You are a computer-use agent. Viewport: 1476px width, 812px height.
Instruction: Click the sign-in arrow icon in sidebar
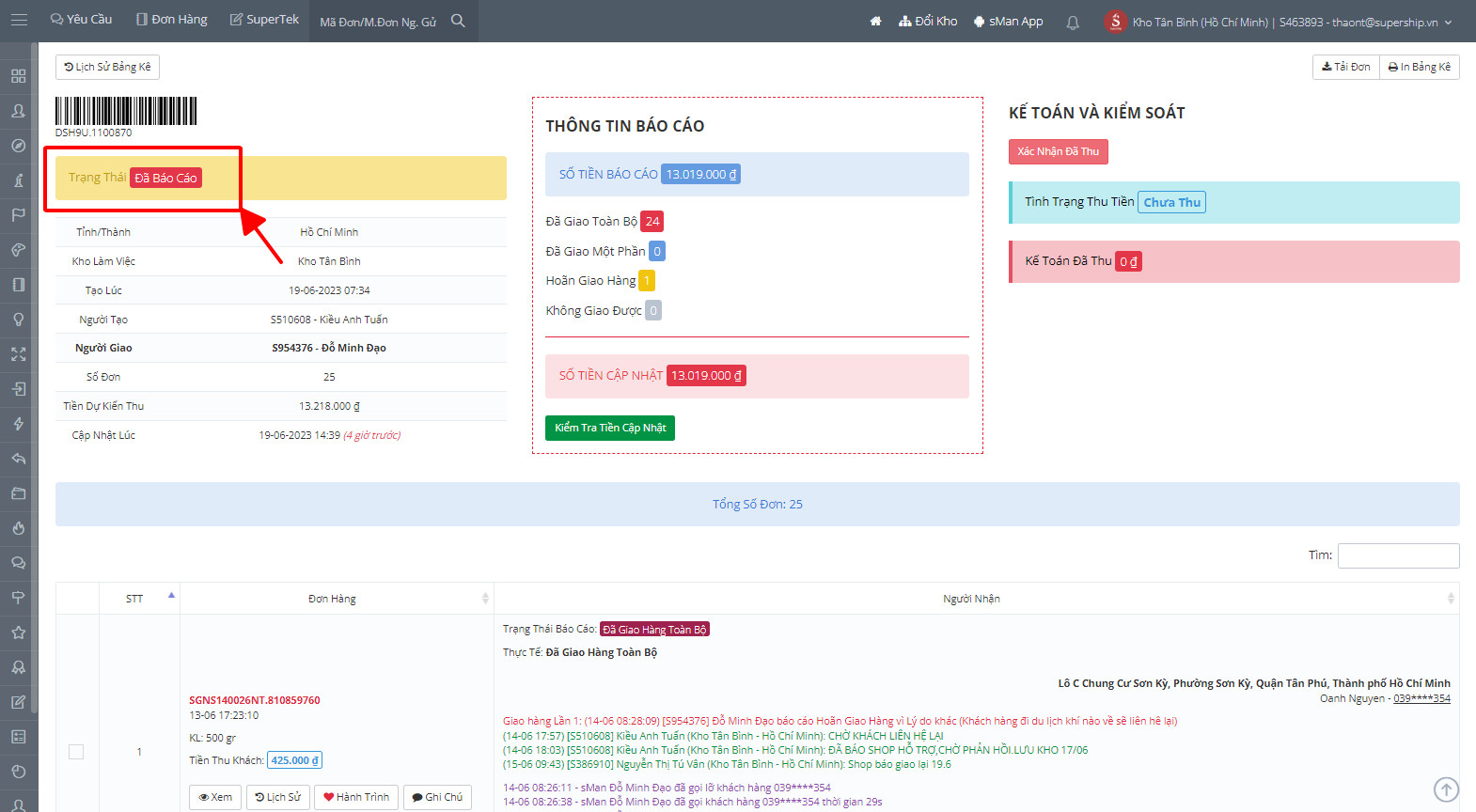click(18, 389)
